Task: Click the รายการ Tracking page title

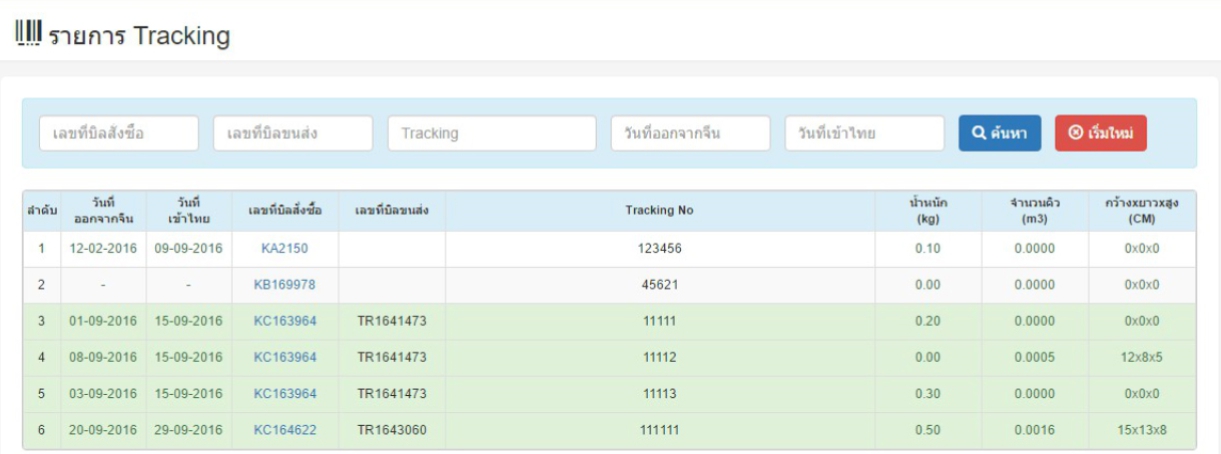Action: 139,36
